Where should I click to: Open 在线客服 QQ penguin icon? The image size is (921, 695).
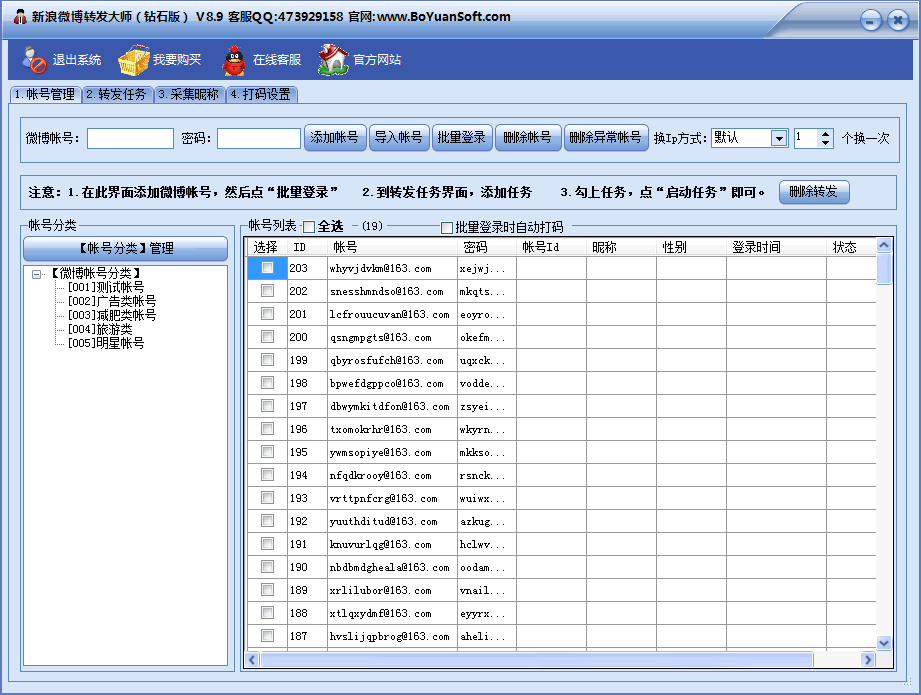[234, 60]
